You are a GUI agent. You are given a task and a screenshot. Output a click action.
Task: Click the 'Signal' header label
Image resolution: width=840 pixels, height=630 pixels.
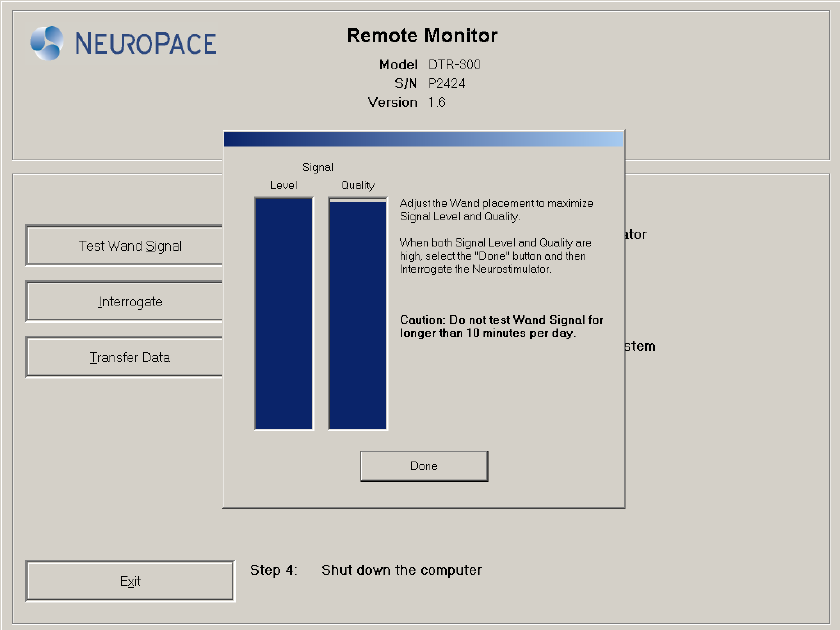pos(318,167)
